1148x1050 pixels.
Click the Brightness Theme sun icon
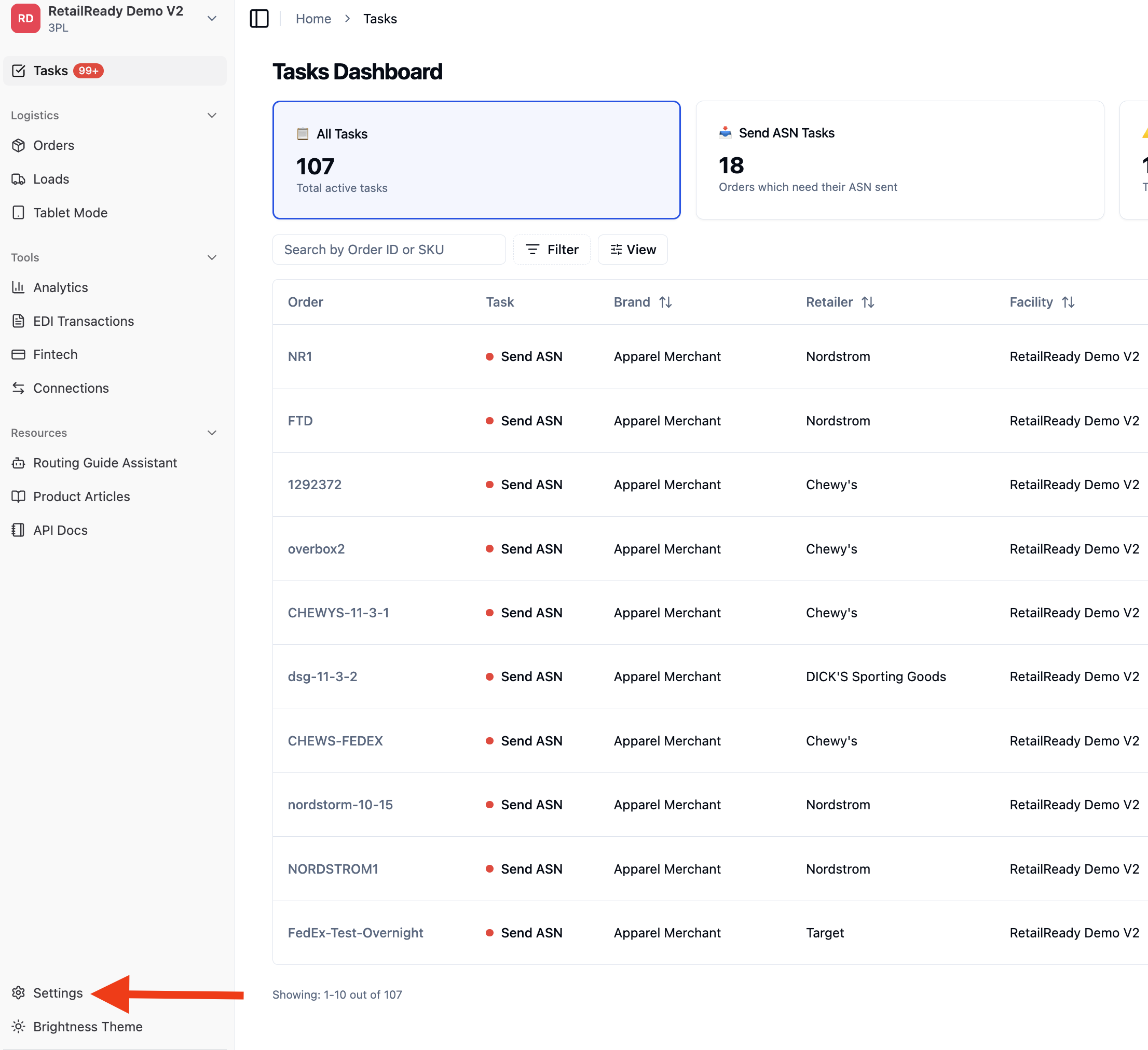click(x=18, y=1026)
